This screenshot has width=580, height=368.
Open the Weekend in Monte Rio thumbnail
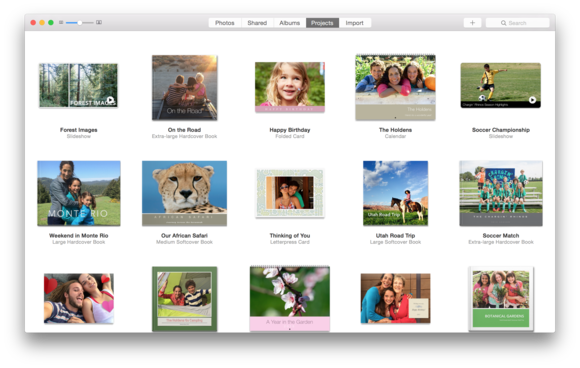point(79,193)
